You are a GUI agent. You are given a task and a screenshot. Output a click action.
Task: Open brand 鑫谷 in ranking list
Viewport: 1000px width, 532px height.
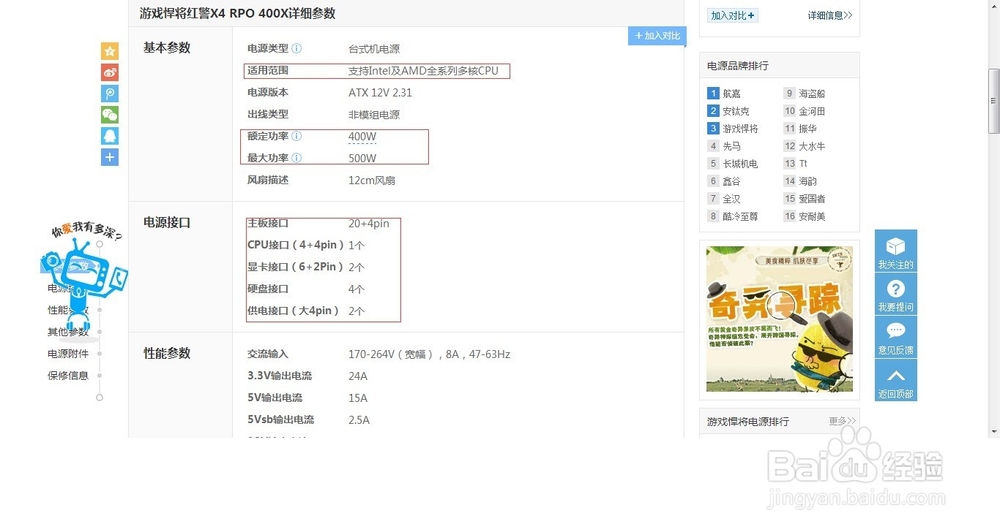pyautogui.click(x=732, y=181)
